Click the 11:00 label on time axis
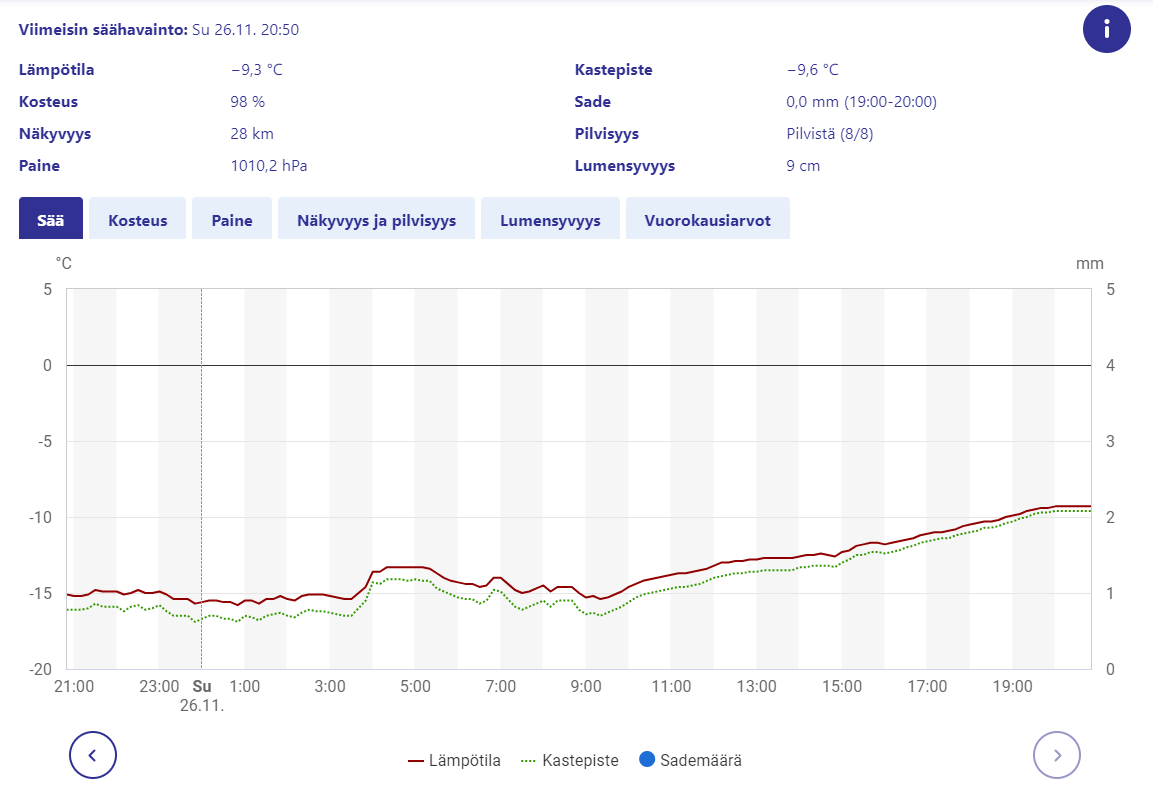Screen dimensions: 1153x797 [671, 687]
